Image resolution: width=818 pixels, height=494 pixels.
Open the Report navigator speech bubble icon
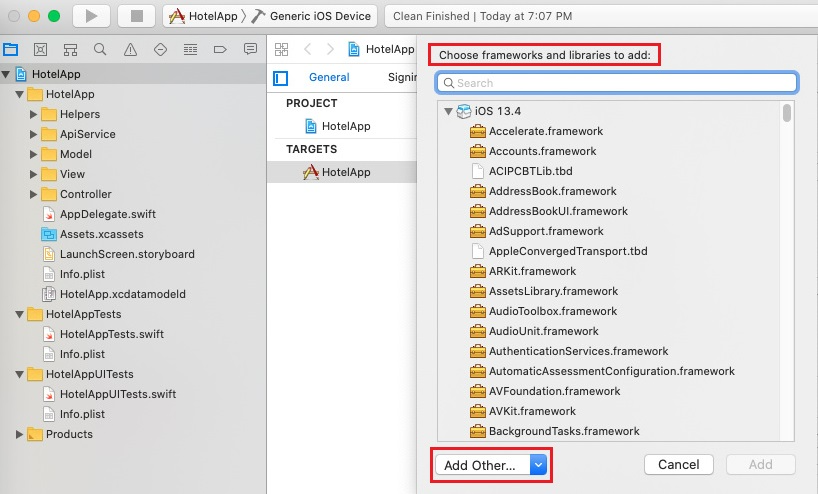[x=250, y=50]
